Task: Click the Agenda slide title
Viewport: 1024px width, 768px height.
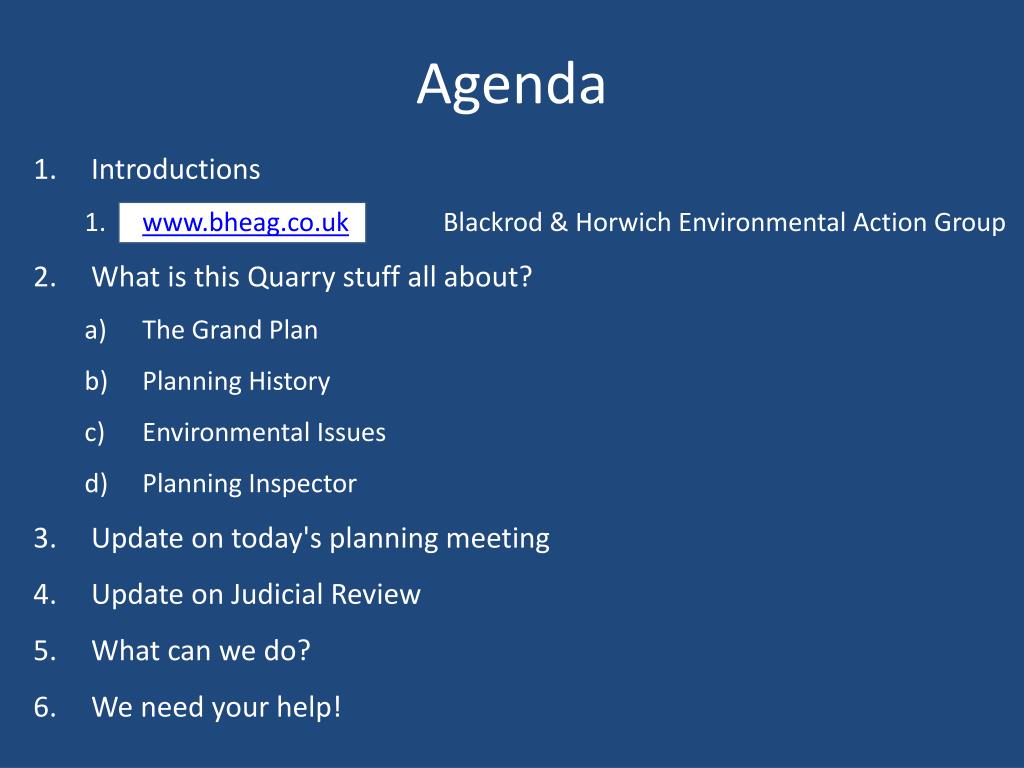Action: (511, 84)
